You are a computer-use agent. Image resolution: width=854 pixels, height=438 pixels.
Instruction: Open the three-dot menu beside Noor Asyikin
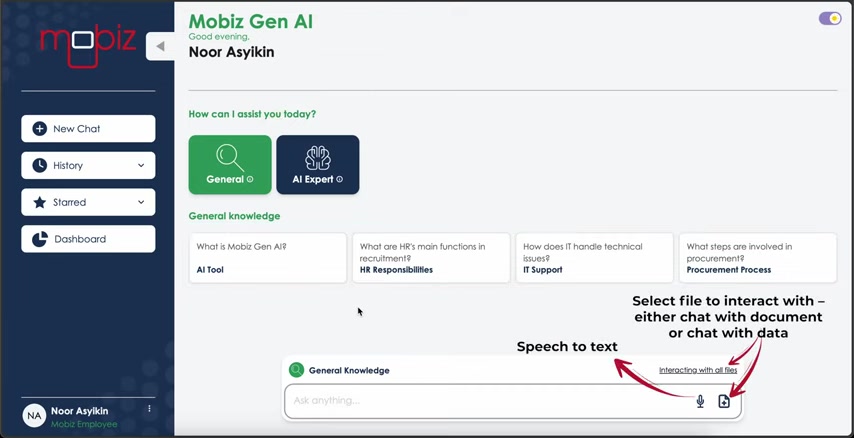click(x=149, y=409)
